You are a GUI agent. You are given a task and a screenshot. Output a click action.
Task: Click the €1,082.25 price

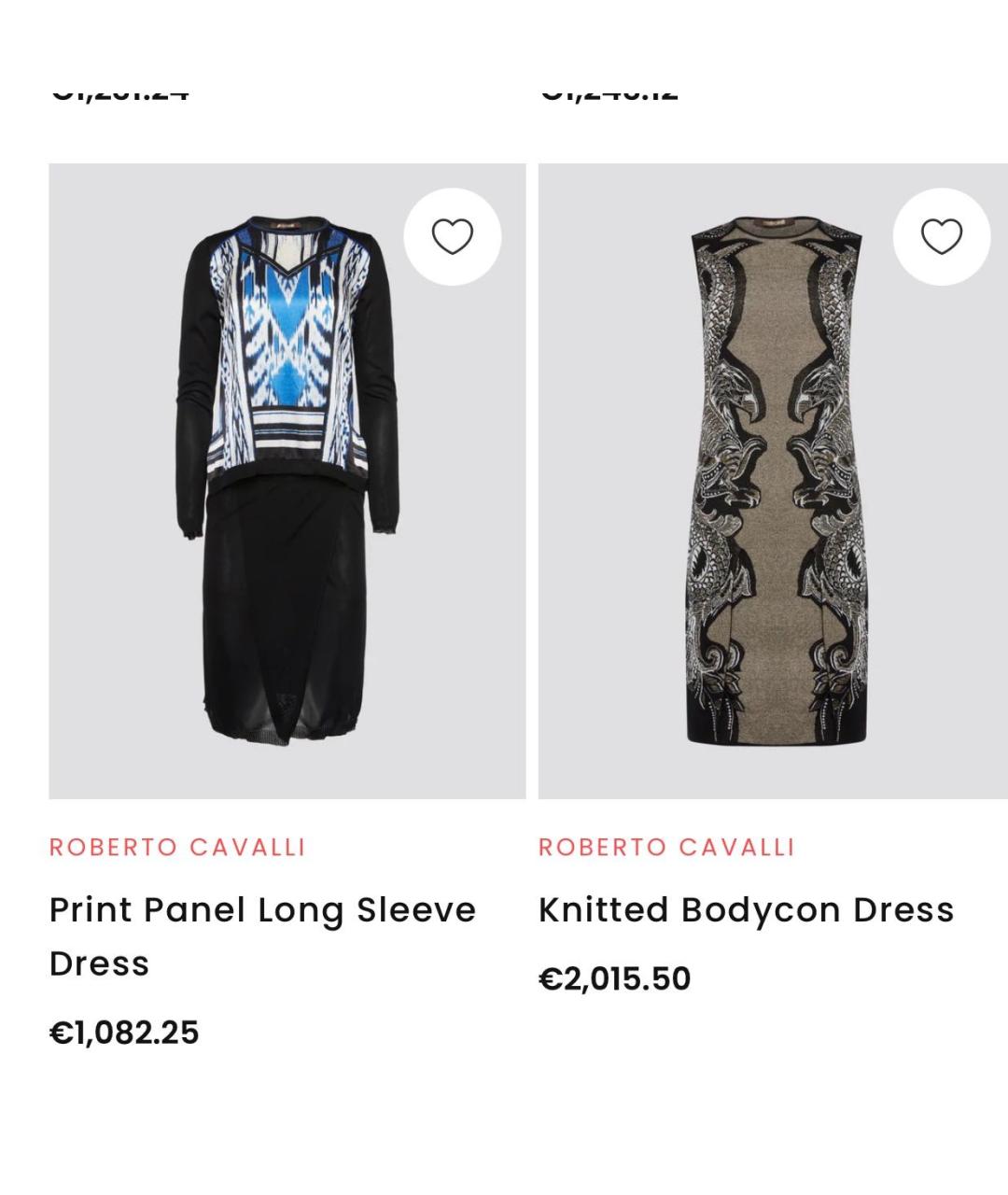[124, 1033]
